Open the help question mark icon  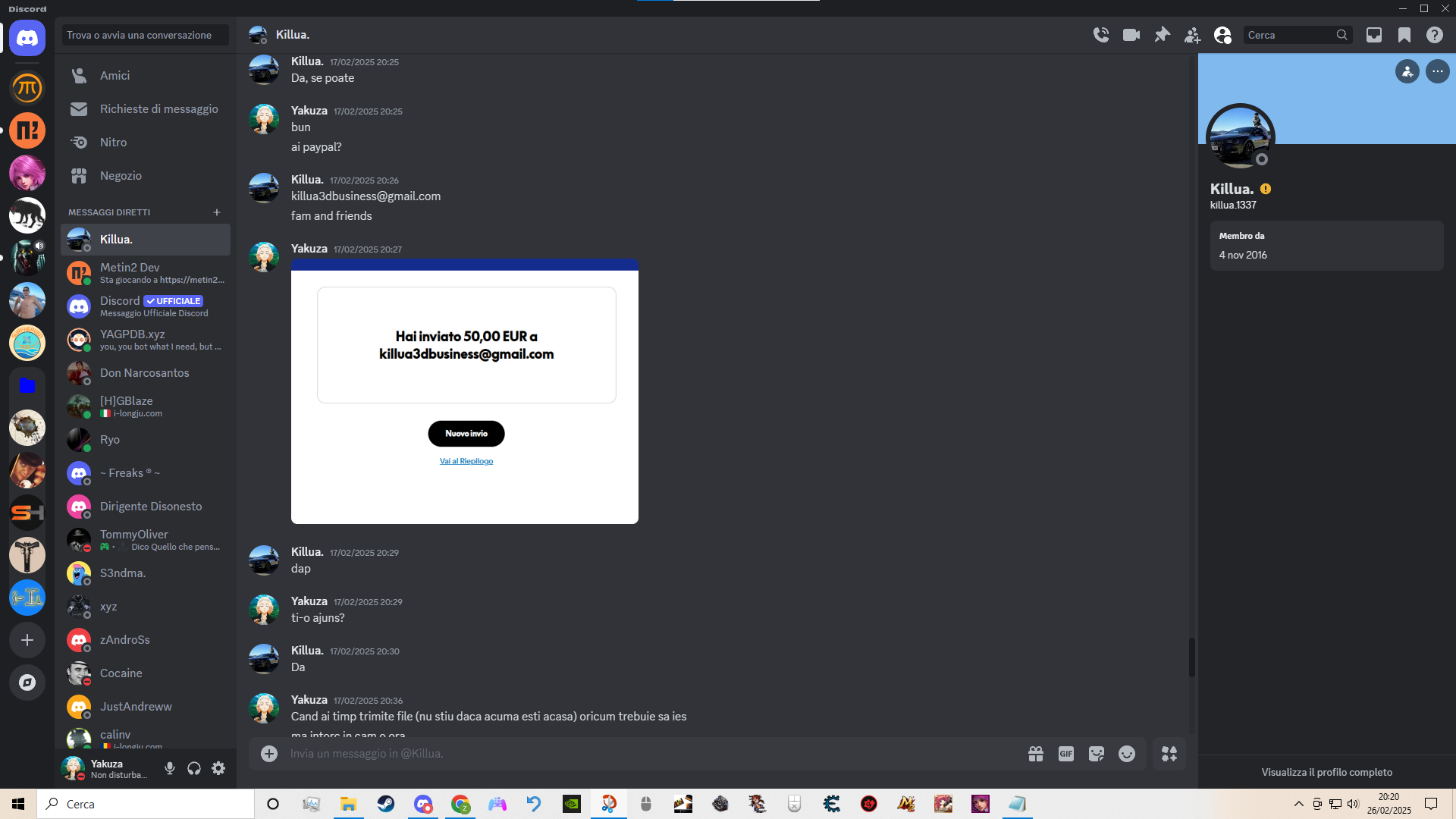[1435, 35]
